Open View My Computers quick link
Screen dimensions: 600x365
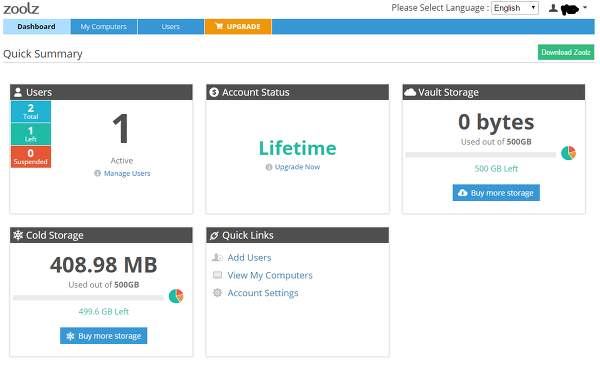coord(270,275)
